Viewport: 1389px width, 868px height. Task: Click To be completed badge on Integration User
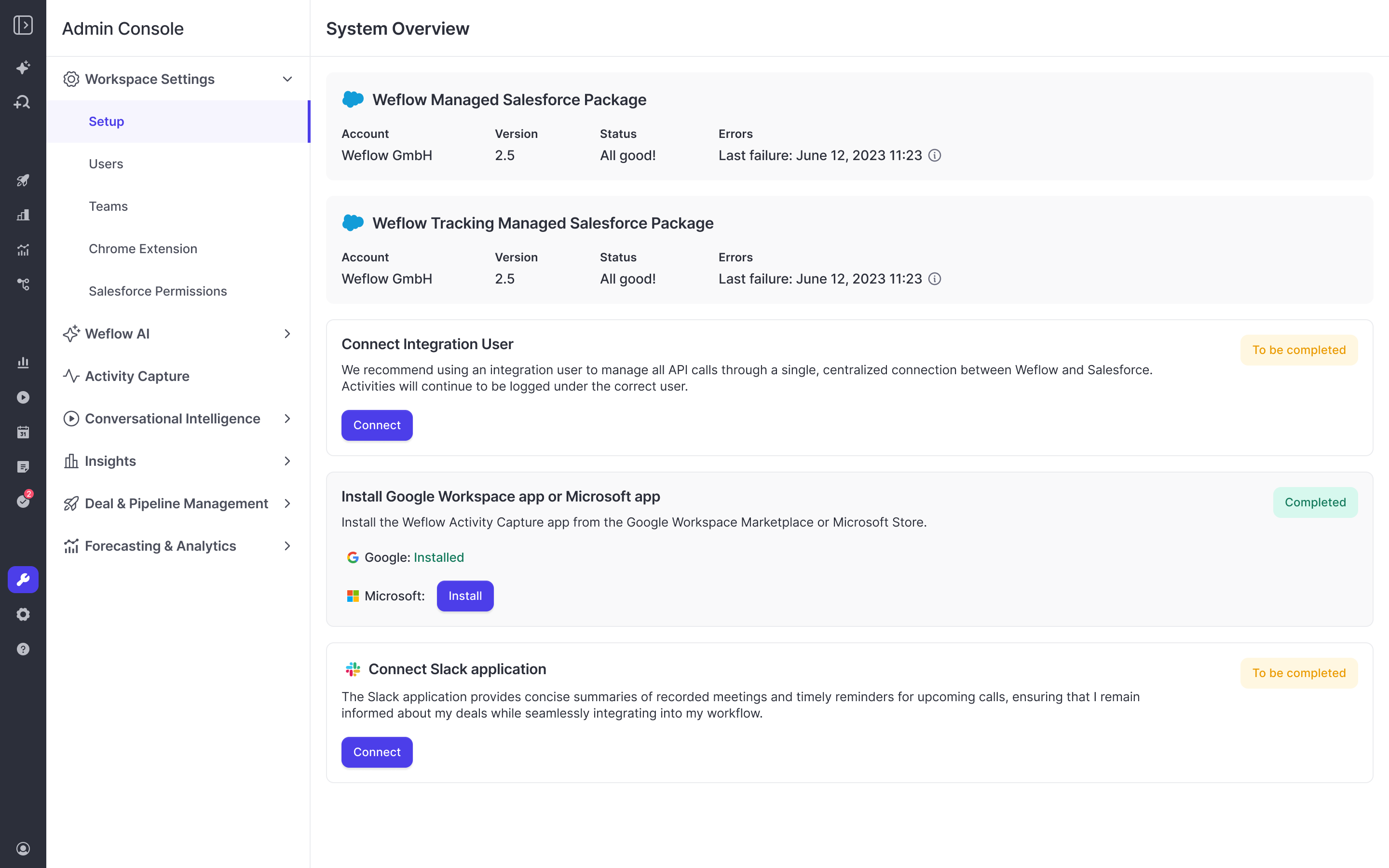(x=1299, y=350)
